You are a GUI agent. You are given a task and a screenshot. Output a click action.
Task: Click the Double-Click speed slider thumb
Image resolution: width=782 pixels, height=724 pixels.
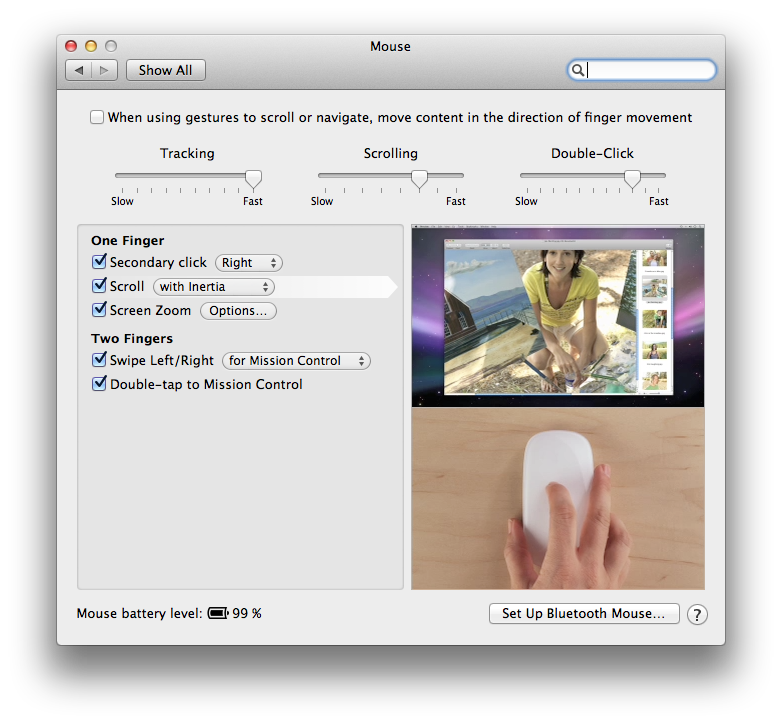point(632,179)
